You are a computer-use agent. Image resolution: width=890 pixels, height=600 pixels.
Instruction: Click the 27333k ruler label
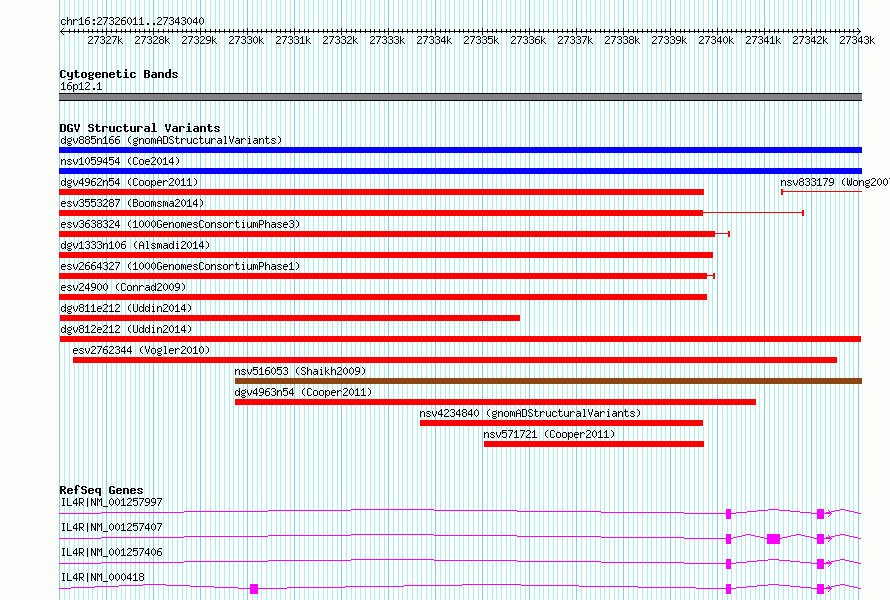387,40
